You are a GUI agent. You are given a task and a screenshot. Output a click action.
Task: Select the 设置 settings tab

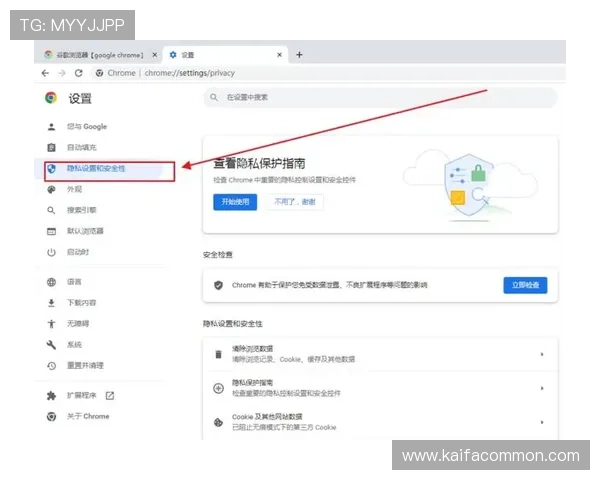click(x=226, y=55)
